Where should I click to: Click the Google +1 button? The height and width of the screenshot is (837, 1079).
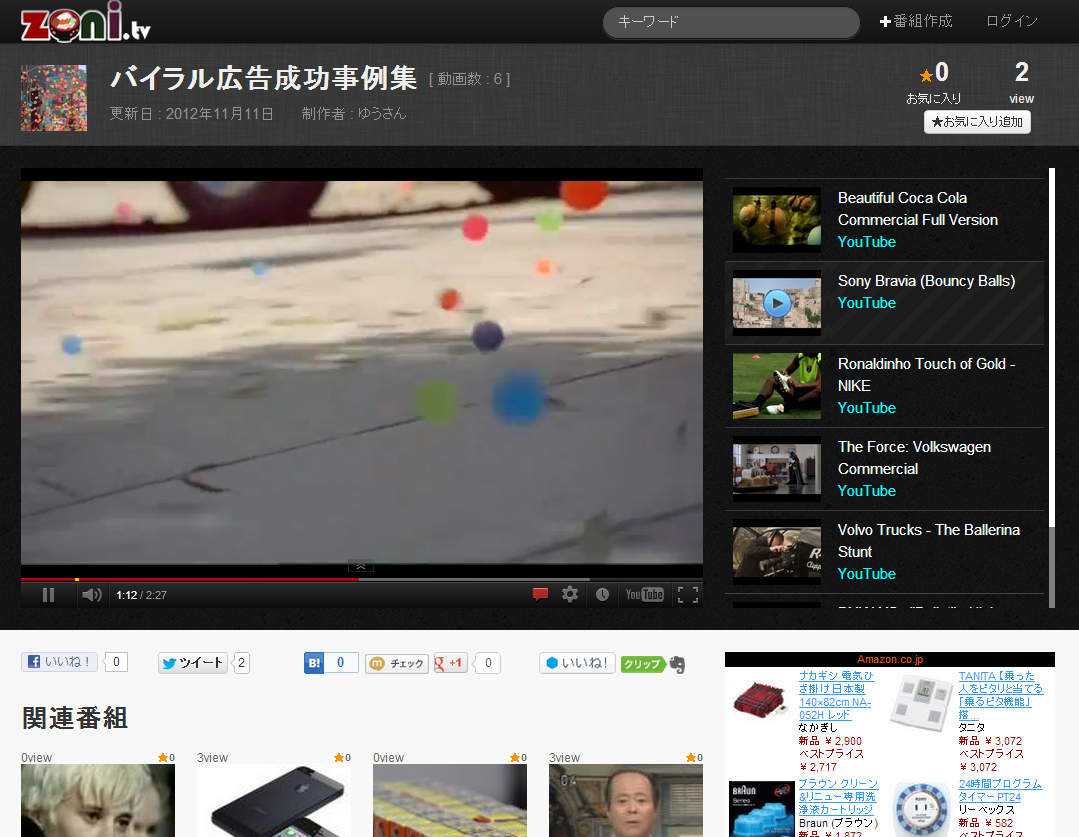[x=451, y=664]
